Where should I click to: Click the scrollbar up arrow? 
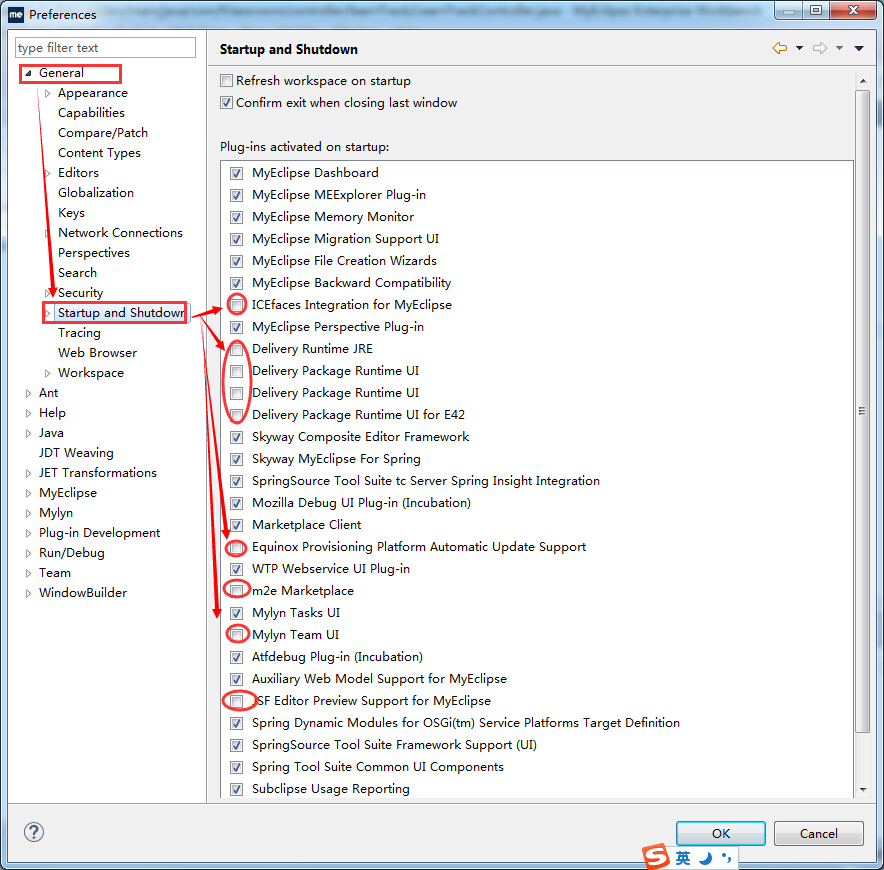pos(863,81)
